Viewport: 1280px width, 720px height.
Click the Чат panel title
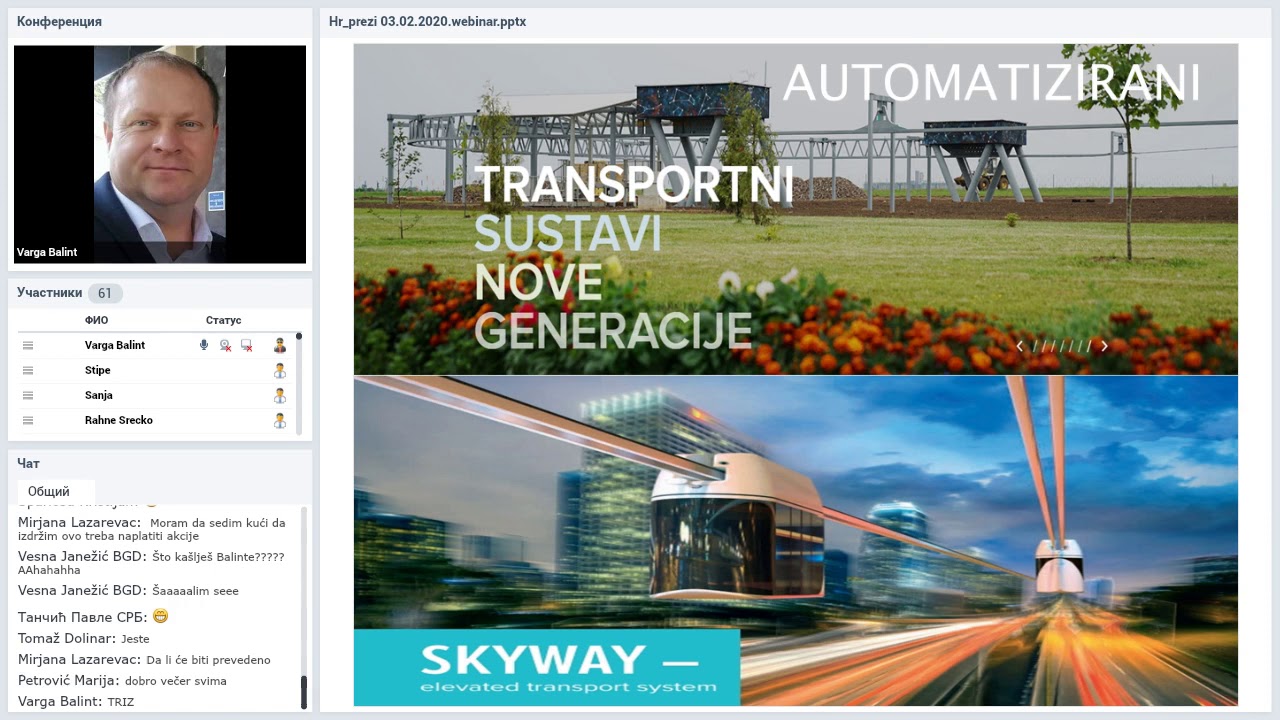[x=28, y=463]
